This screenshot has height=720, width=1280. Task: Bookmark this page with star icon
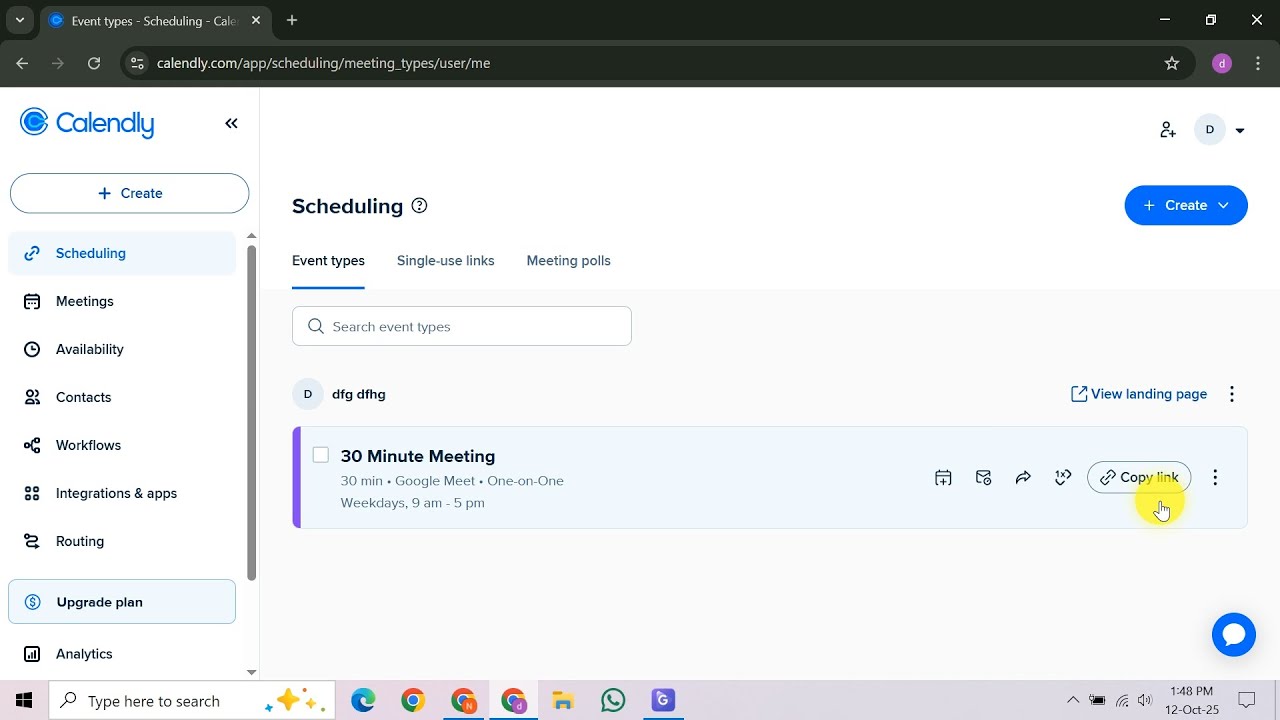[x=1172, y=63]
